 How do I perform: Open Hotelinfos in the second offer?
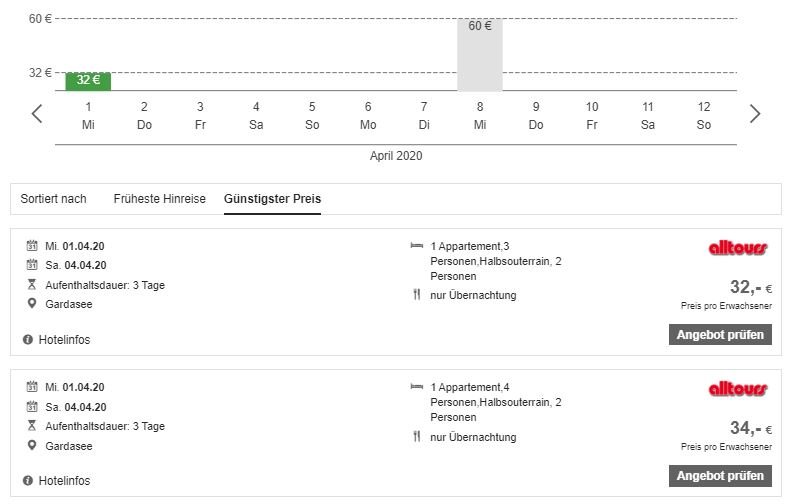(64, 481)
